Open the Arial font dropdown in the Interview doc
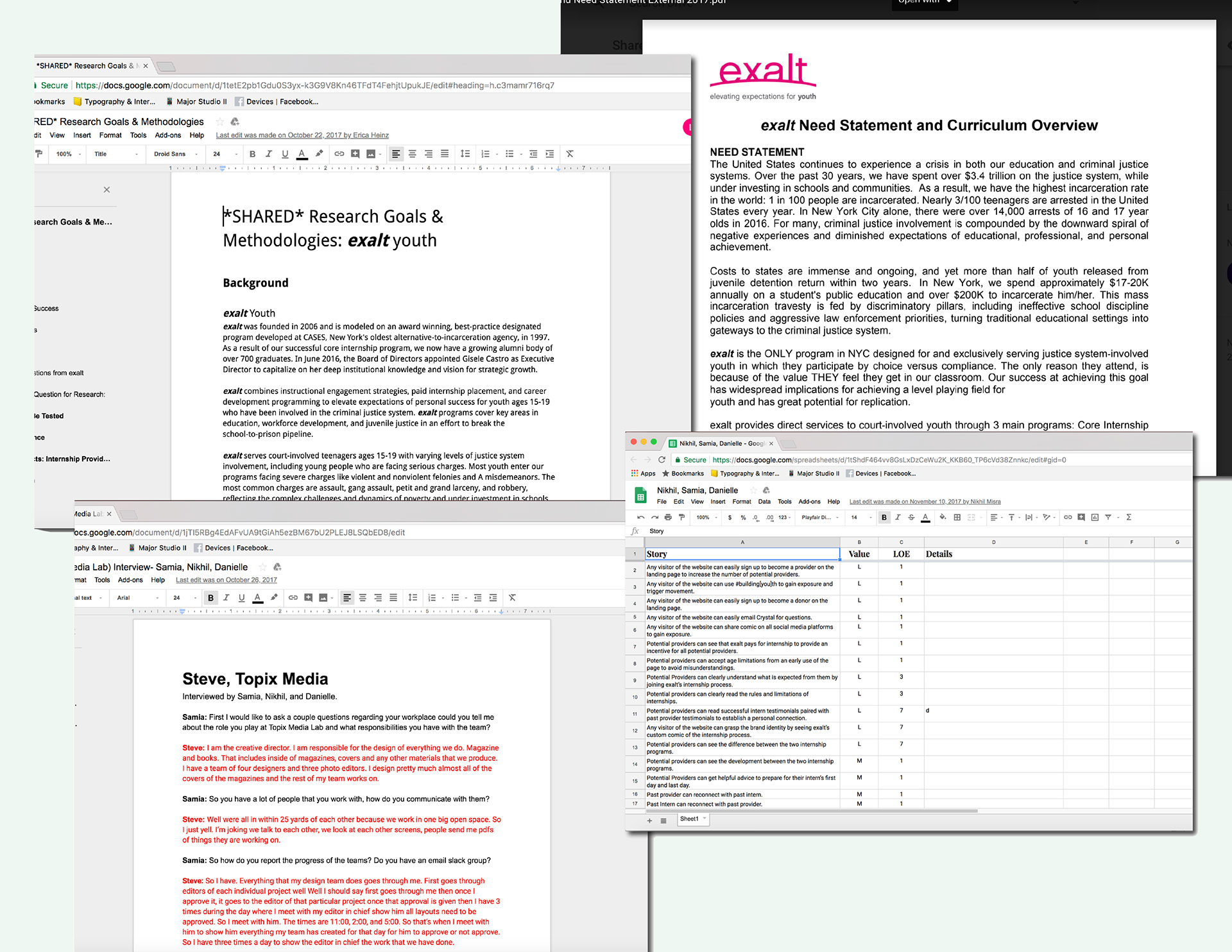 pos(139,598)
